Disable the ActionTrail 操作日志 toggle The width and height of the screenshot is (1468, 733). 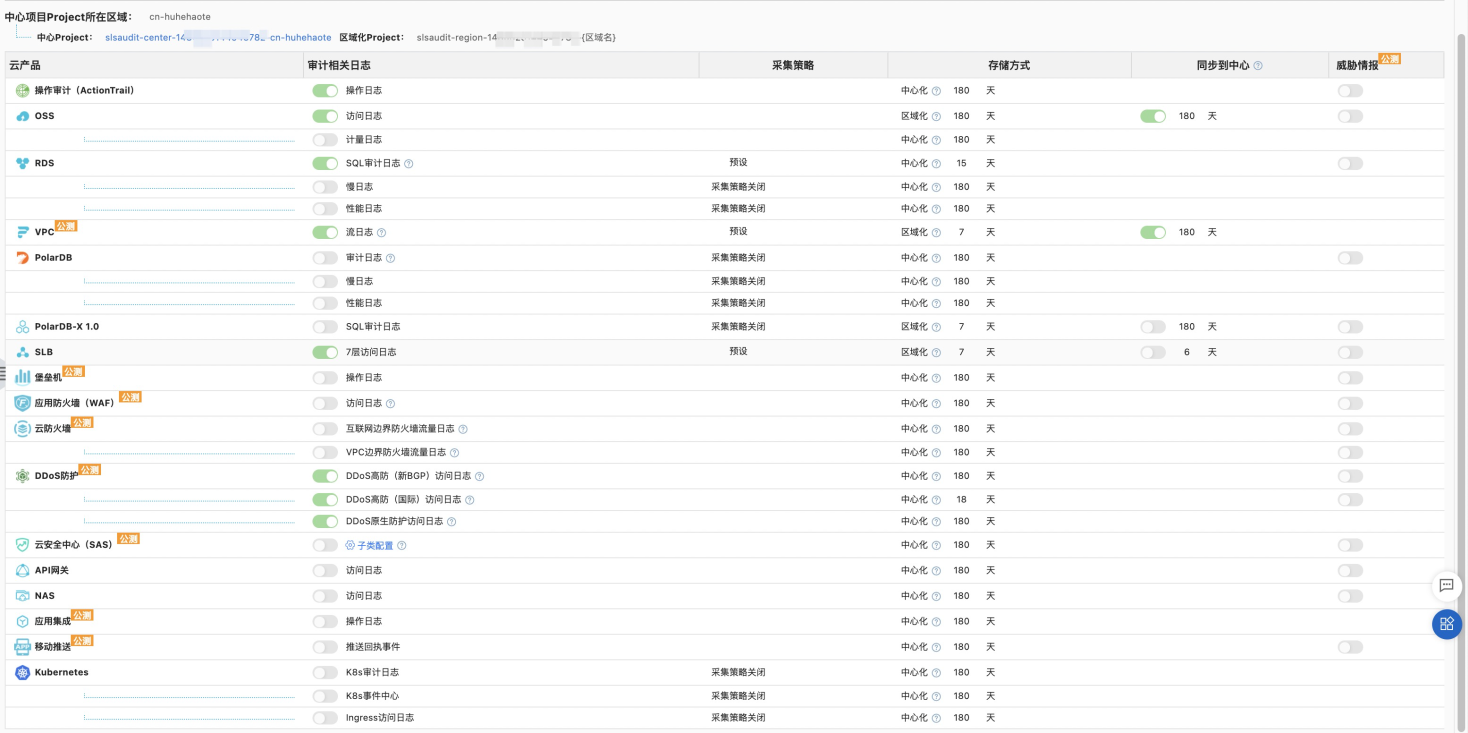pos(325,91)
